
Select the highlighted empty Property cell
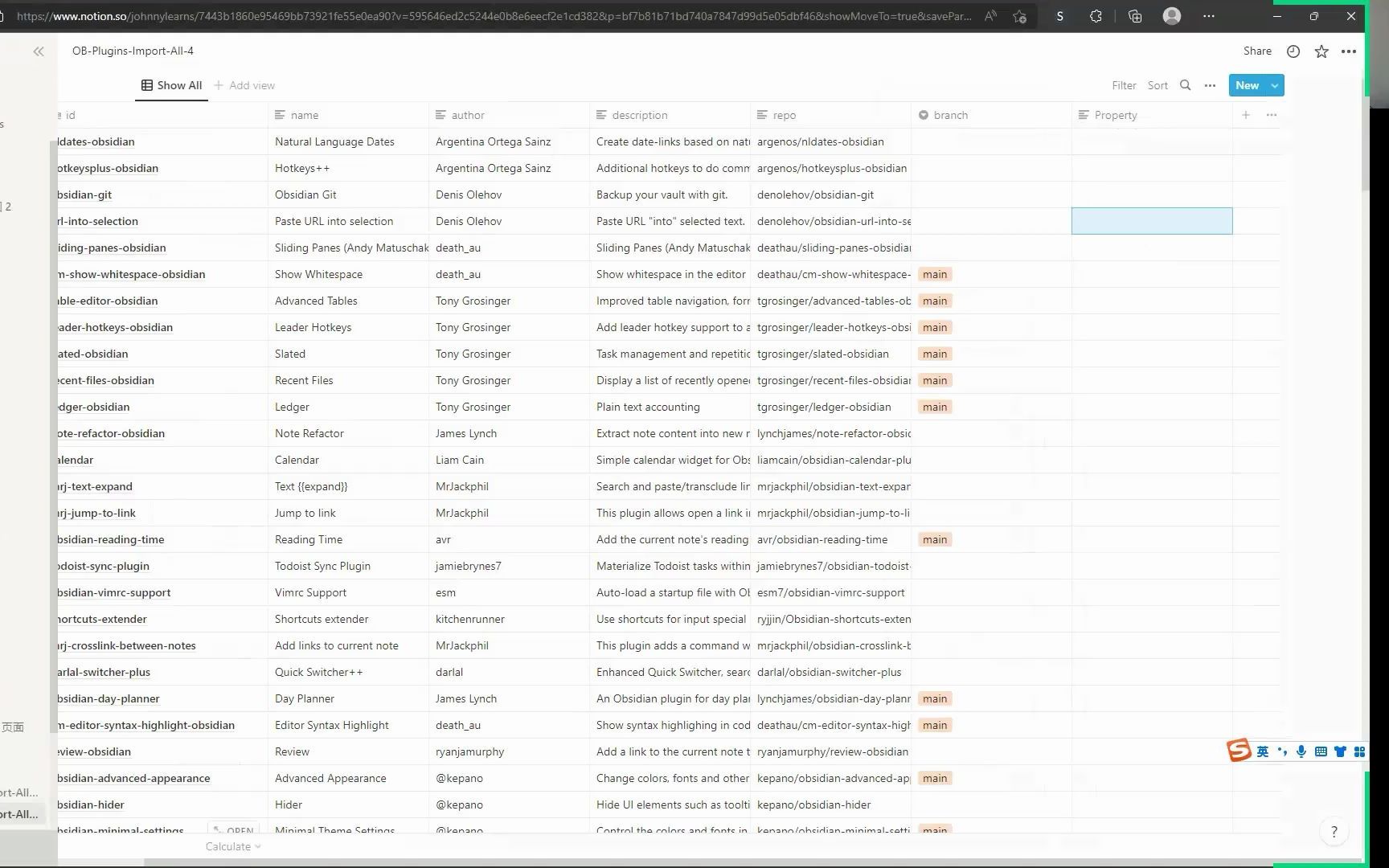click(x=1152, y=221)
